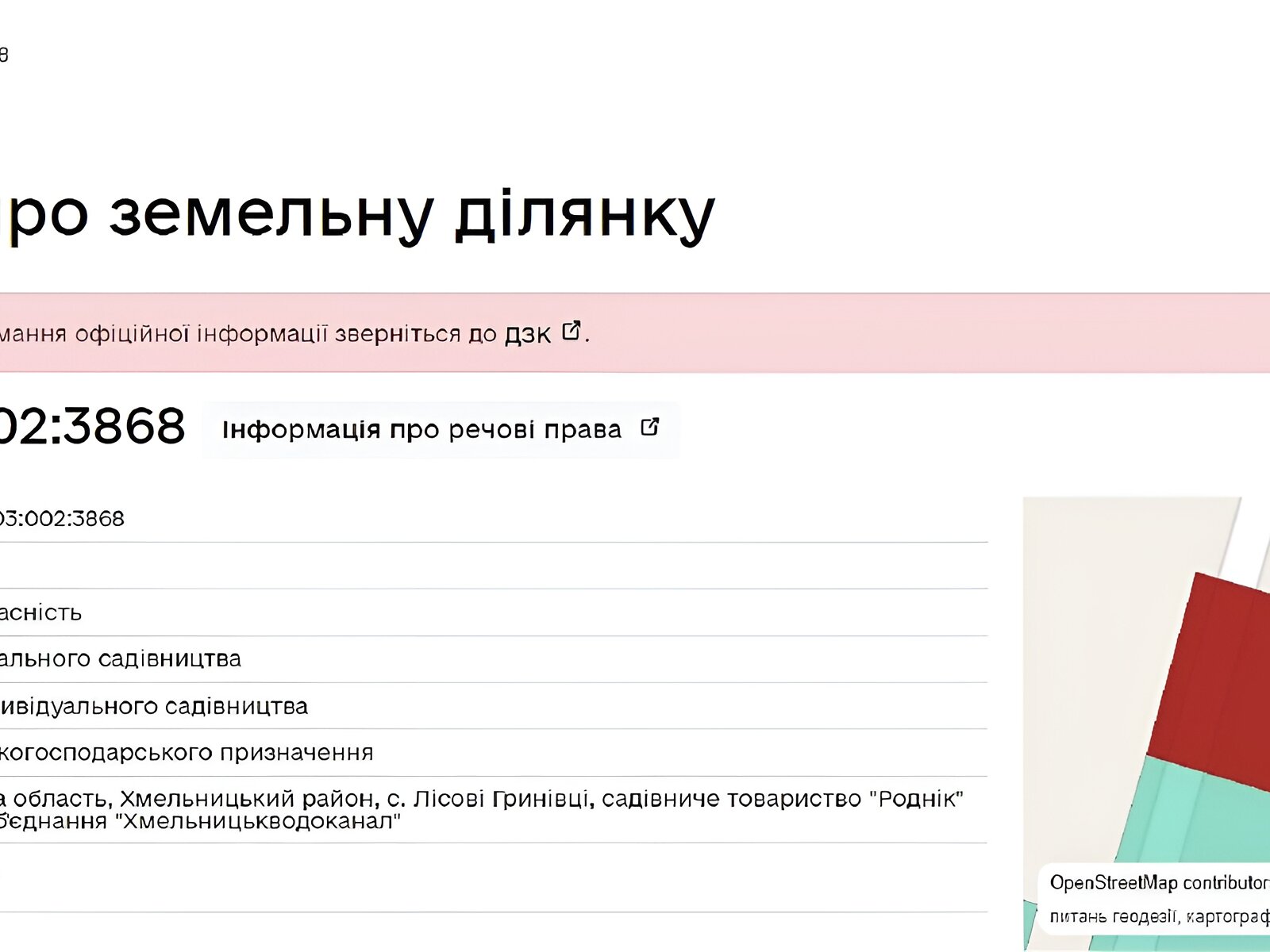This screenshot has width=1270, height=952.
Task: Click the cadastral number 03:002:3868 table row
Action: click(62, 519)
